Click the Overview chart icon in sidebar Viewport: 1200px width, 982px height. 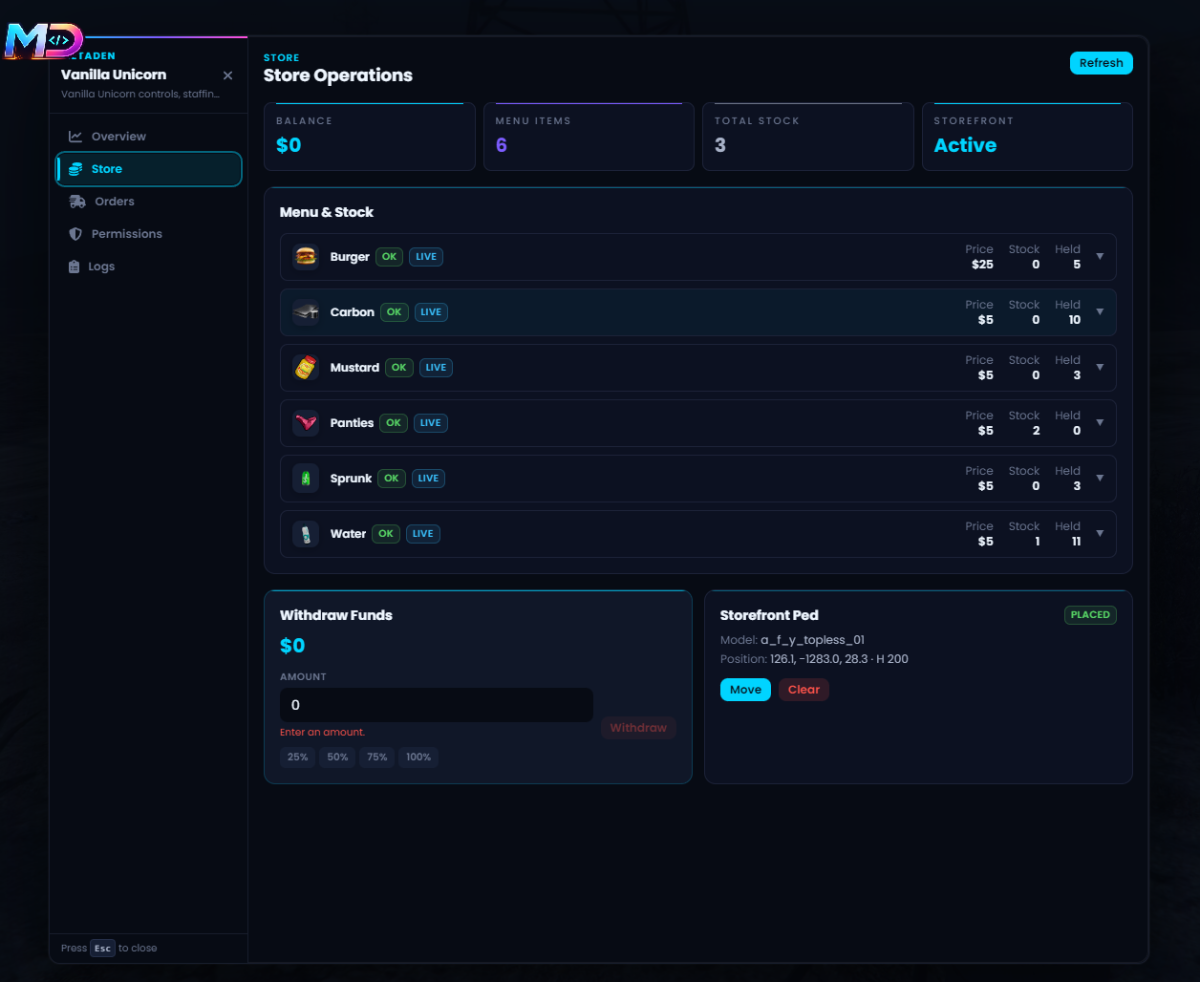[75, 136]
